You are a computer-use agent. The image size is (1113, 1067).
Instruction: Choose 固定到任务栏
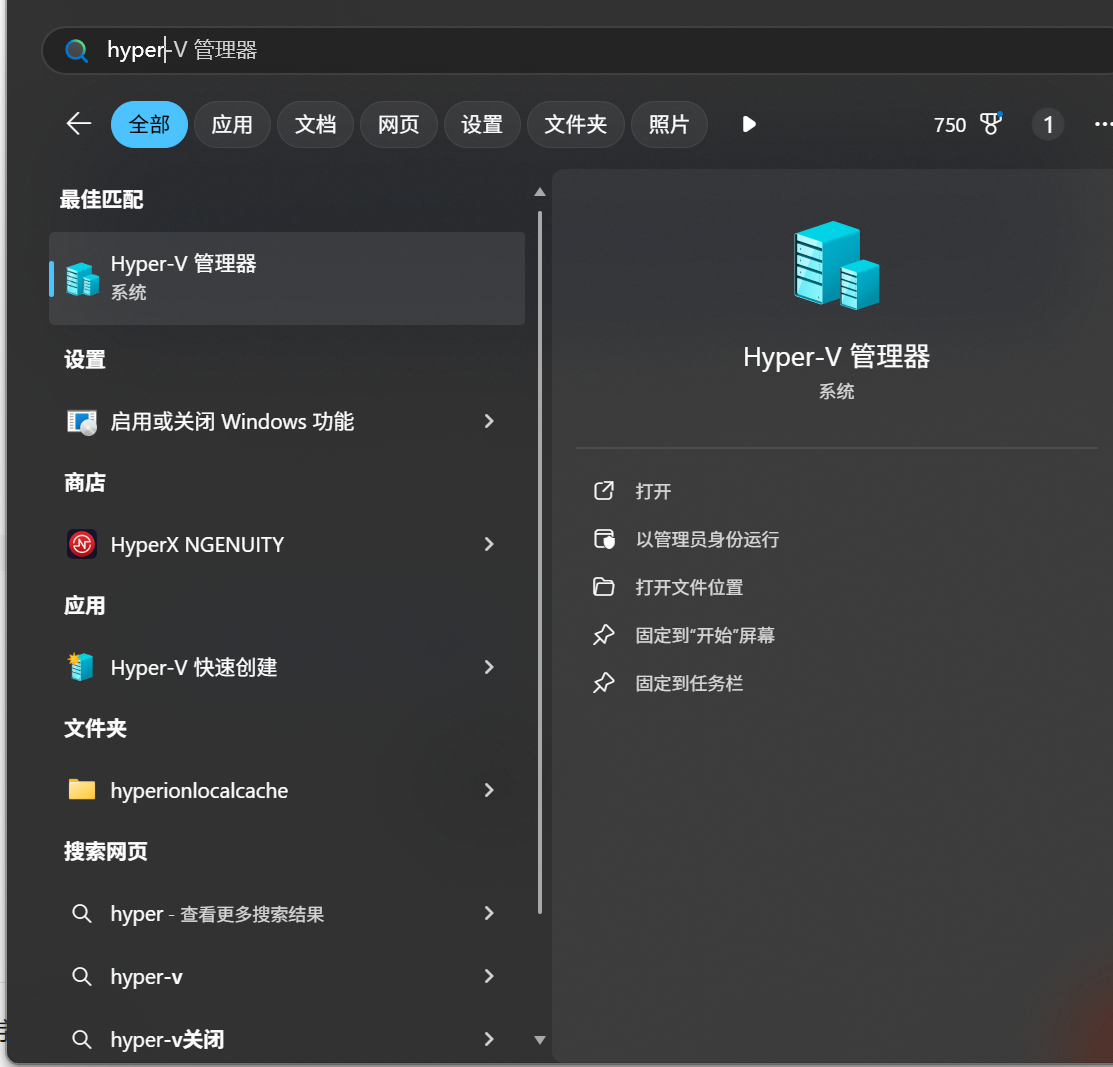pyautogui.click(x=689, y=684)
